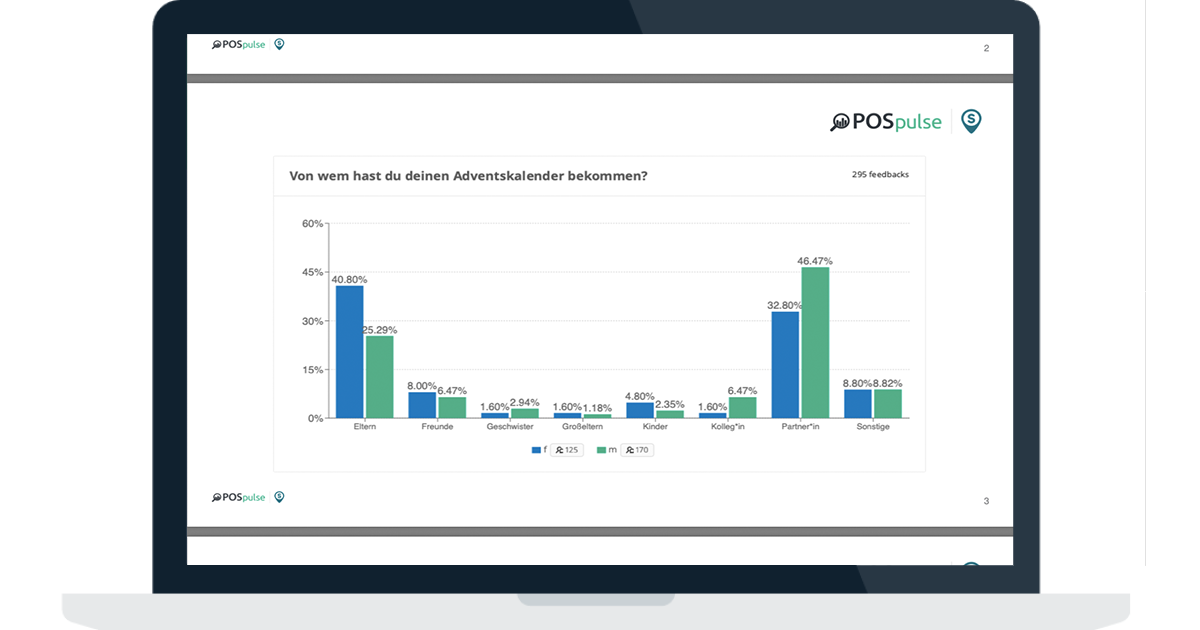This screenshot has width=1200, height=630.
Task: Click the large green S pin icon
Action: [971, 121]
